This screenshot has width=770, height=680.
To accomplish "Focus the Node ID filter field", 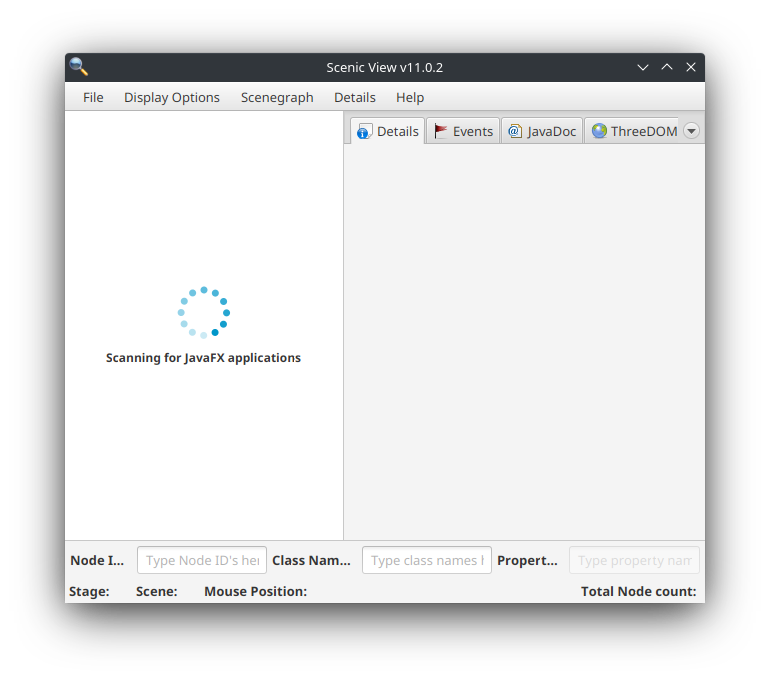I will 202,560.
